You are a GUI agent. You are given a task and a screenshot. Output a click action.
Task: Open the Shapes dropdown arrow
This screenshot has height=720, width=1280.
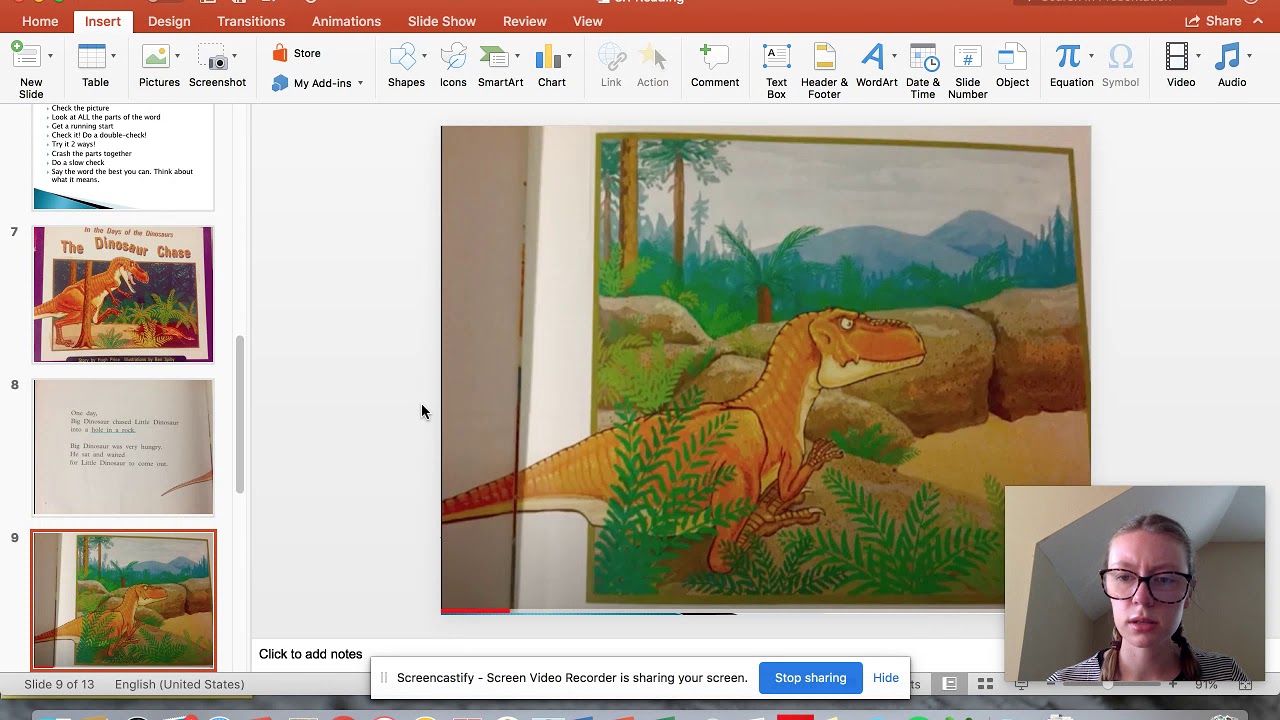click(x=424, y=56)
